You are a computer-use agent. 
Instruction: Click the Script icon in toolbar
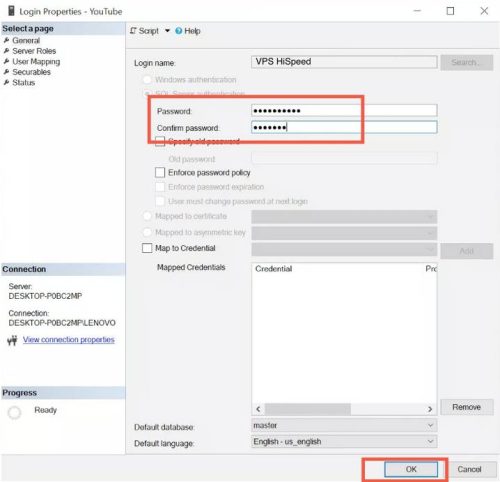(x=133, y=31)
